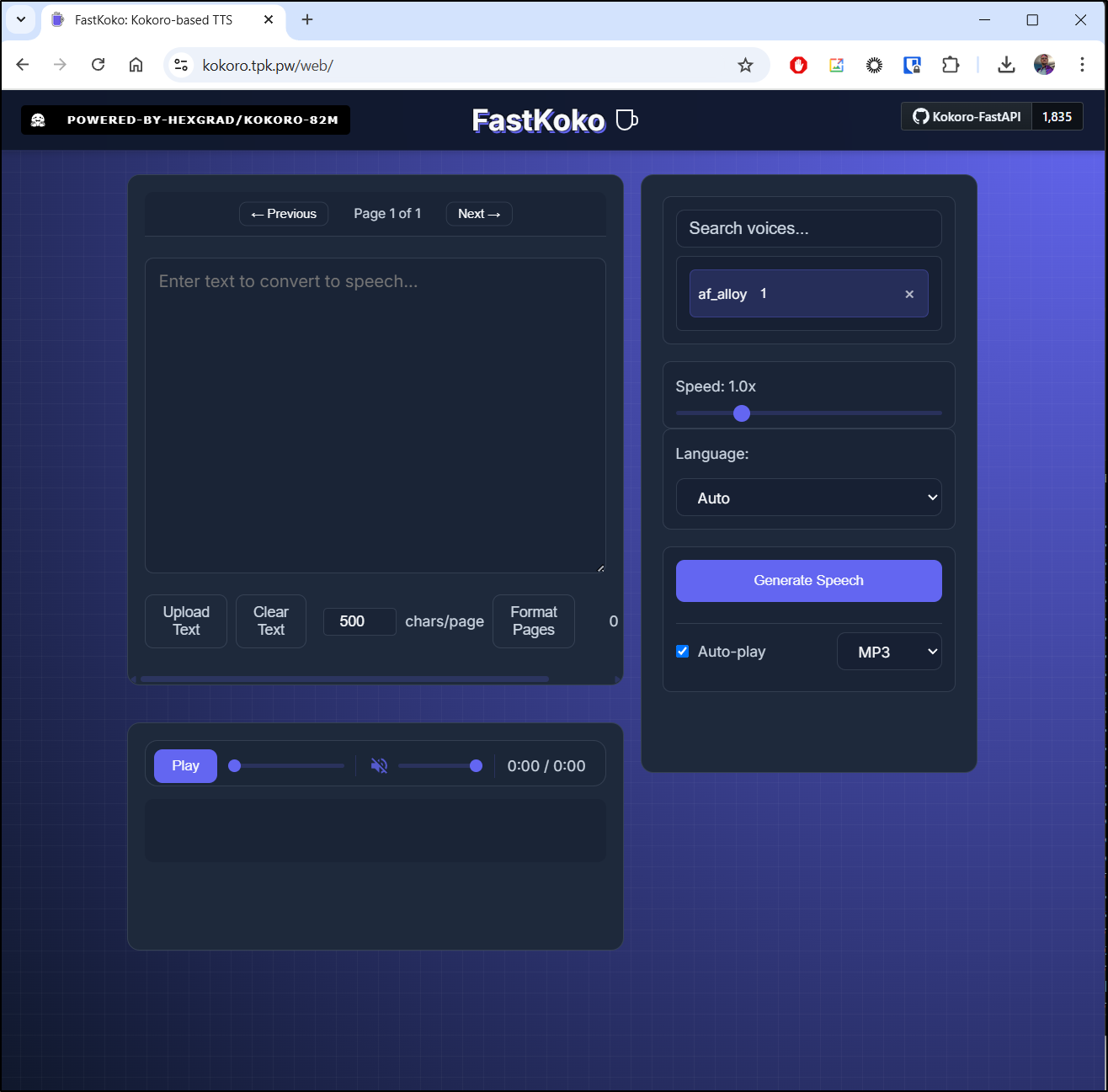The width and height of the screenshot is (1108, 1092).
Task: Go to the Previous page
Action: tap(284, 214)
